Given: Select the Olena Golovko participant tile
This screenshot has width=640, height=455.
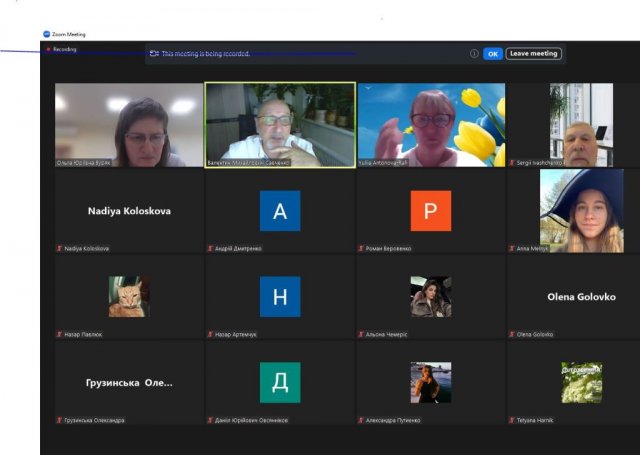Looking at the screenshot, I should 574,297.
